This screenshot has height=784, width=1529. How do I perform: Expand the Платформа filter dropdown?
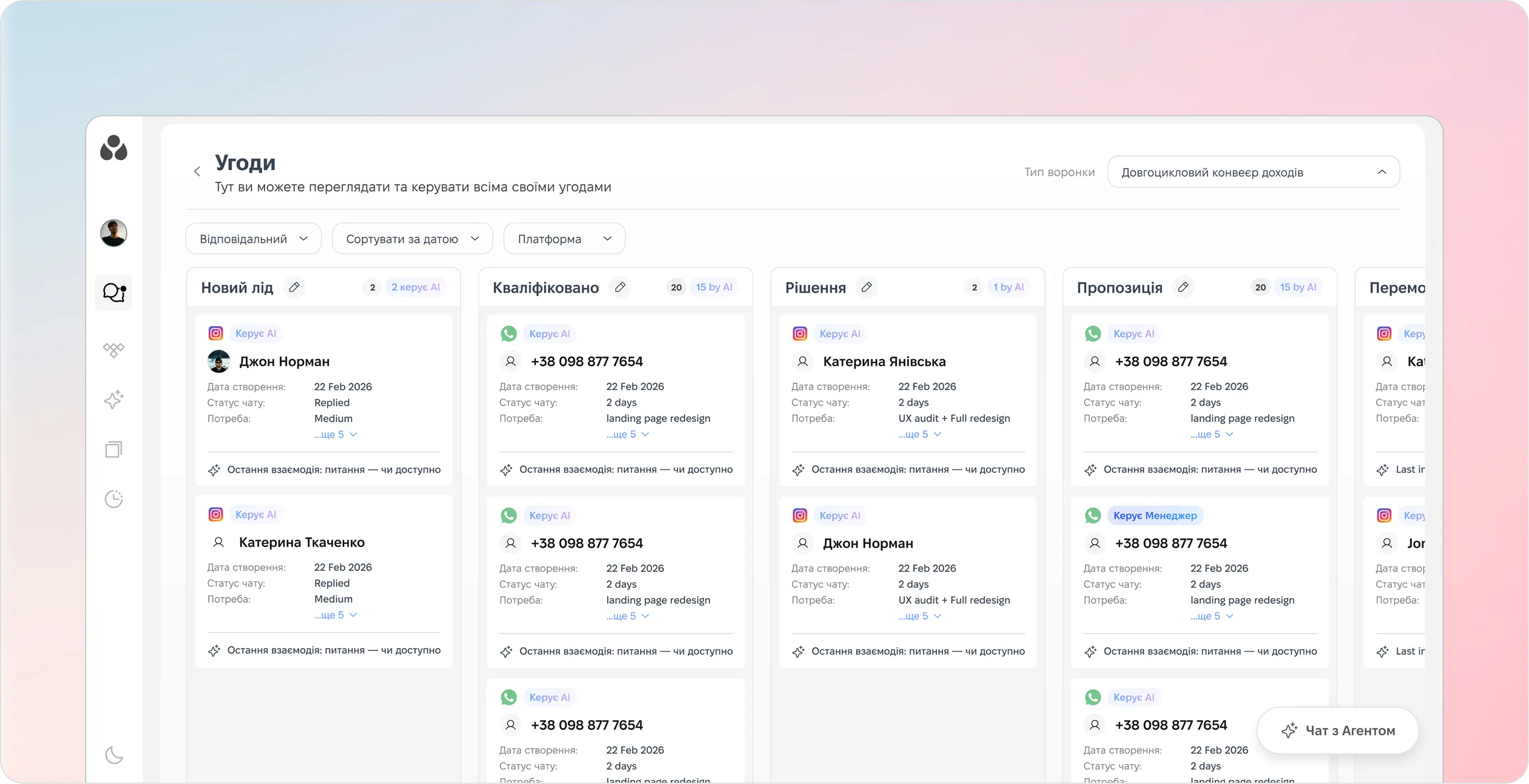point(564,239)
